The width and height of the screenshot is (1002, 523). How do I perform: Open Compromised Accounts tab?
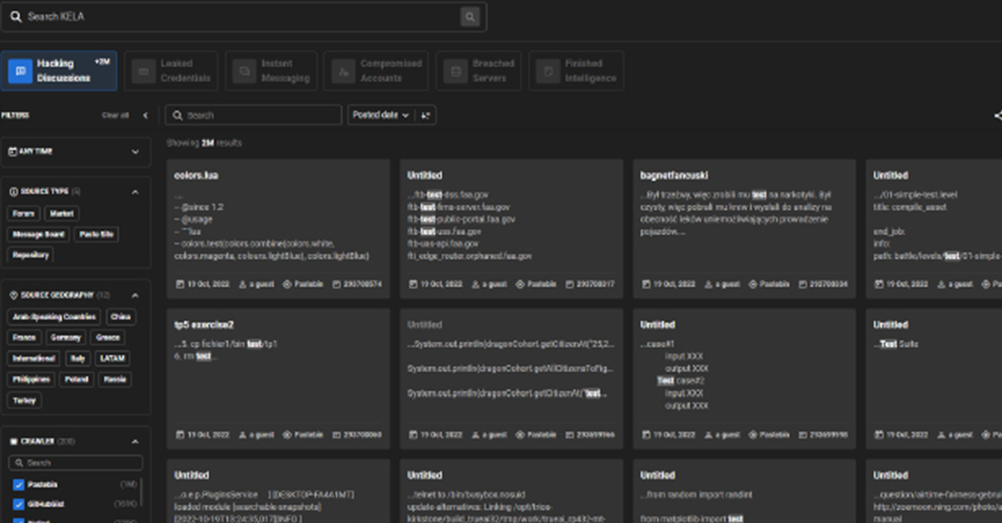[376, 71]
